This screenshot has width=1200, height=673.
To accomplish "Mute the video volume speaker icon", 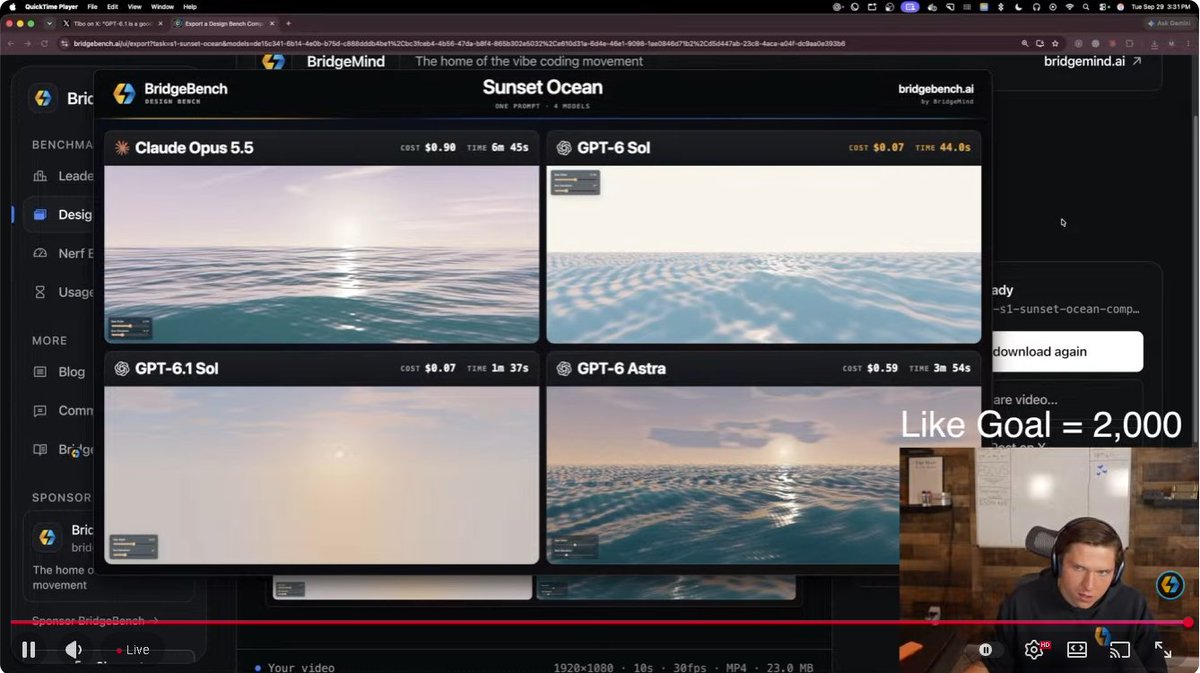I will coord(73,650).
